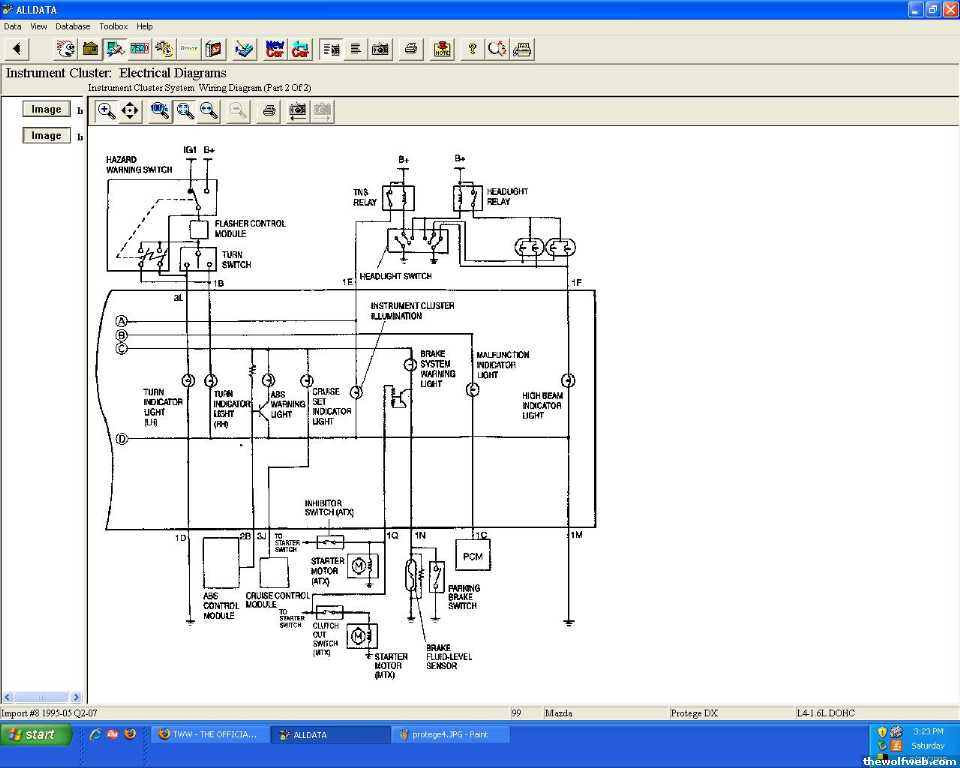Click the camera icon in main toolbar
The width and height of the screenshot is (960, 768).
pos(380,48)
